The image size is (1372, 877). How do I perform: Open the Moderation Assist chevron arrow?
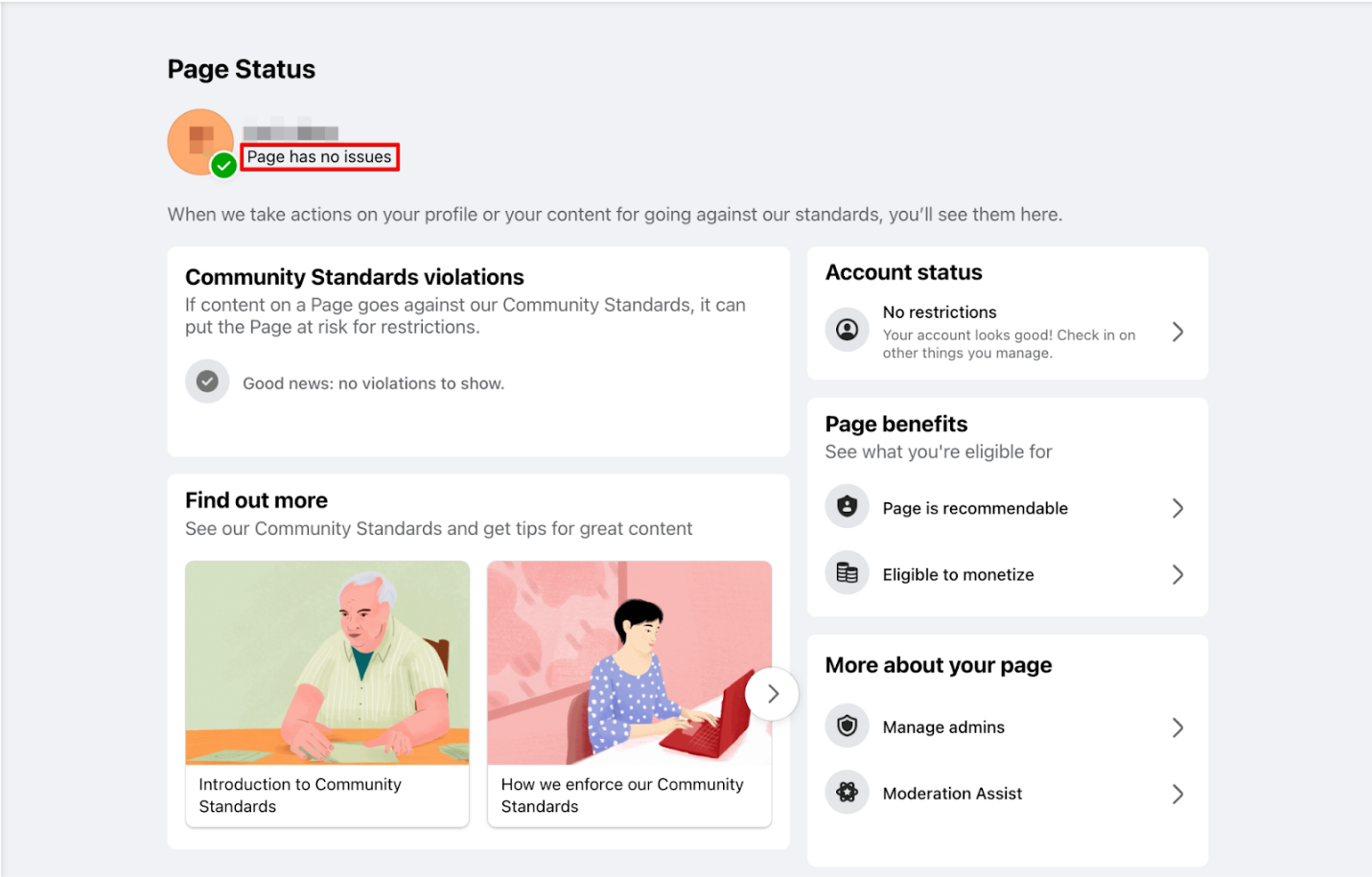click(1178, 794)
